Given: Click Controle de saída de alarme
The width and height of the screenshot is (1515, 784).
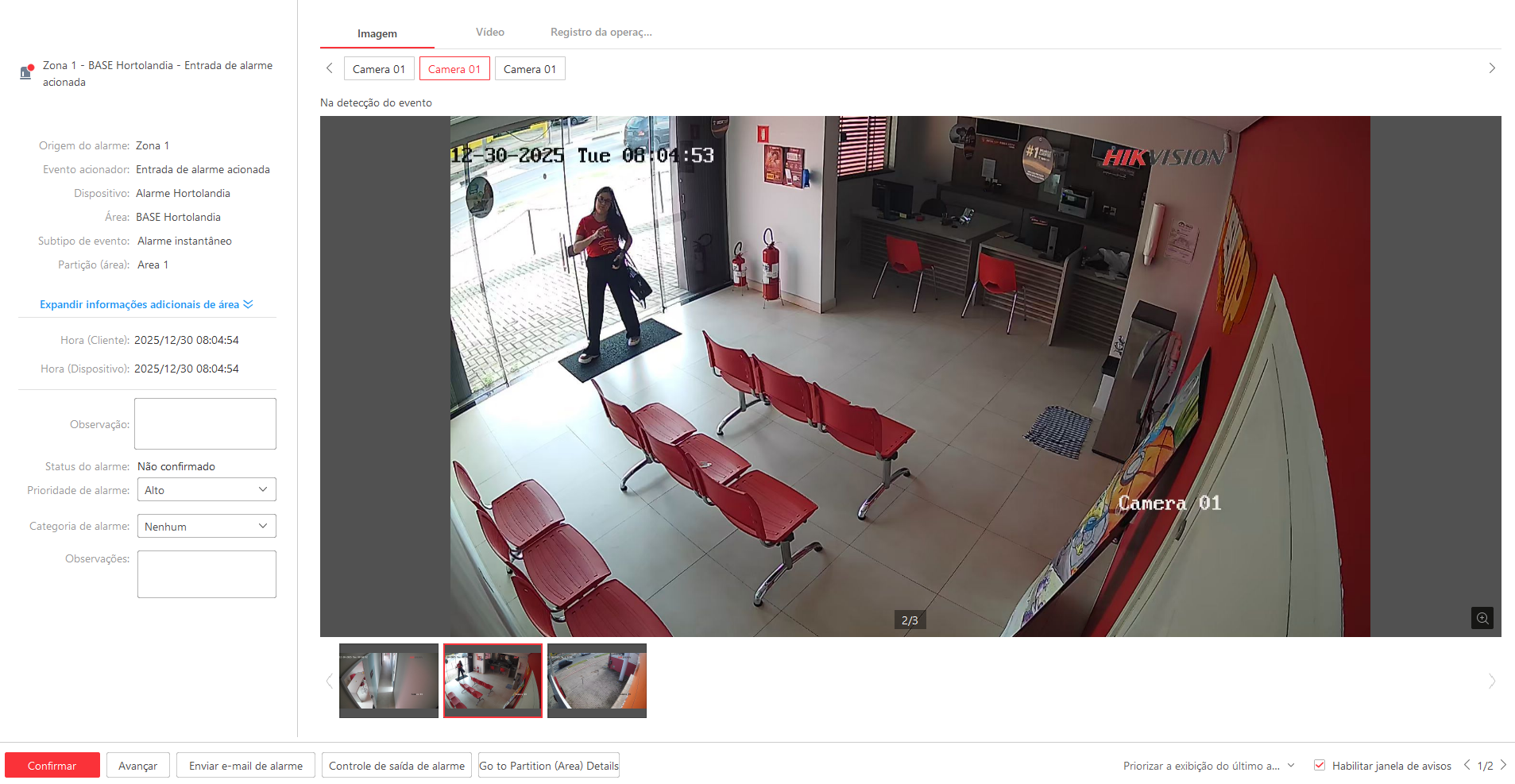Looking at the screenshot, I should pos(396,766).
